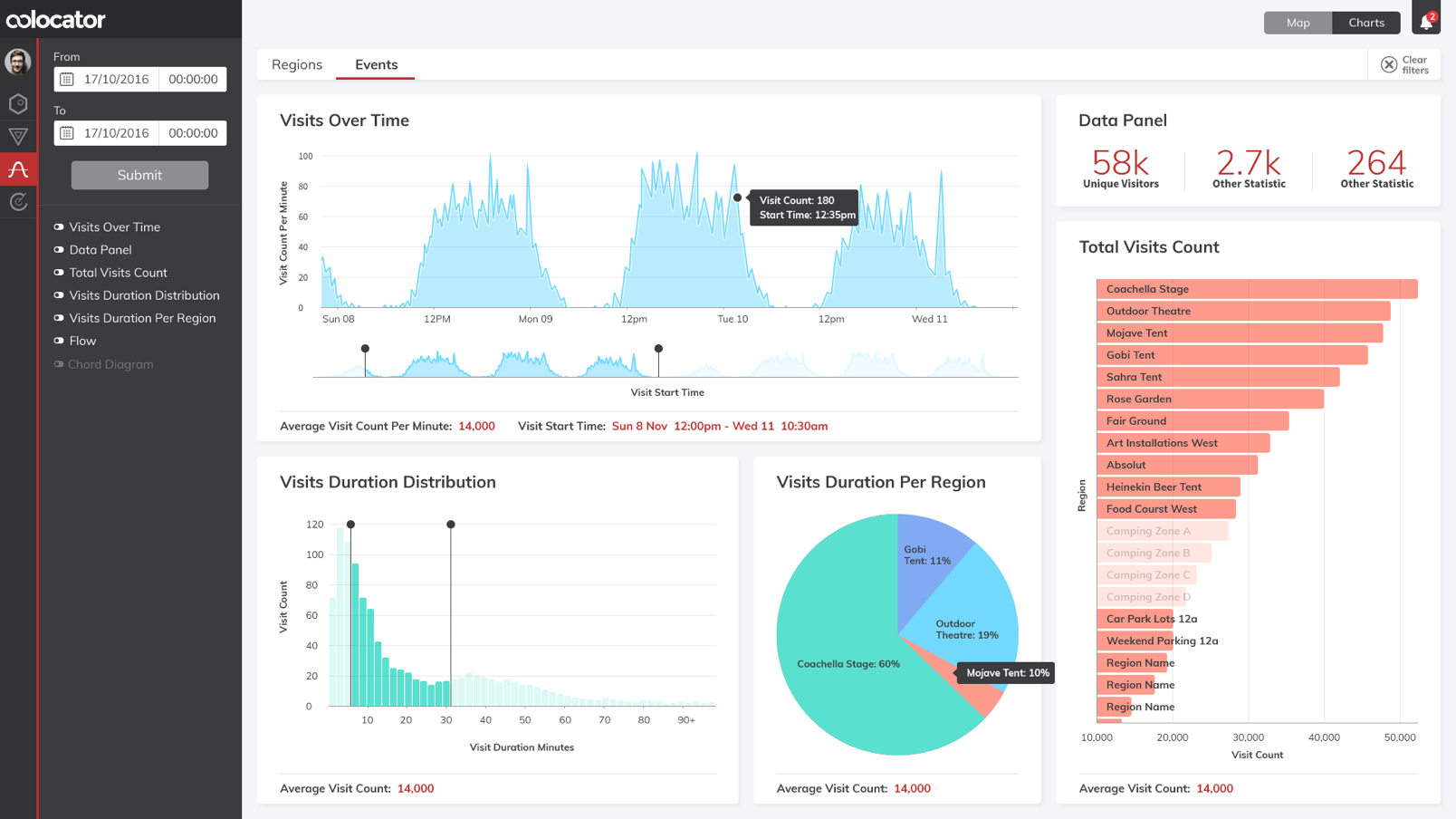Open notifications bell icon

click(x=1426, y=21)
